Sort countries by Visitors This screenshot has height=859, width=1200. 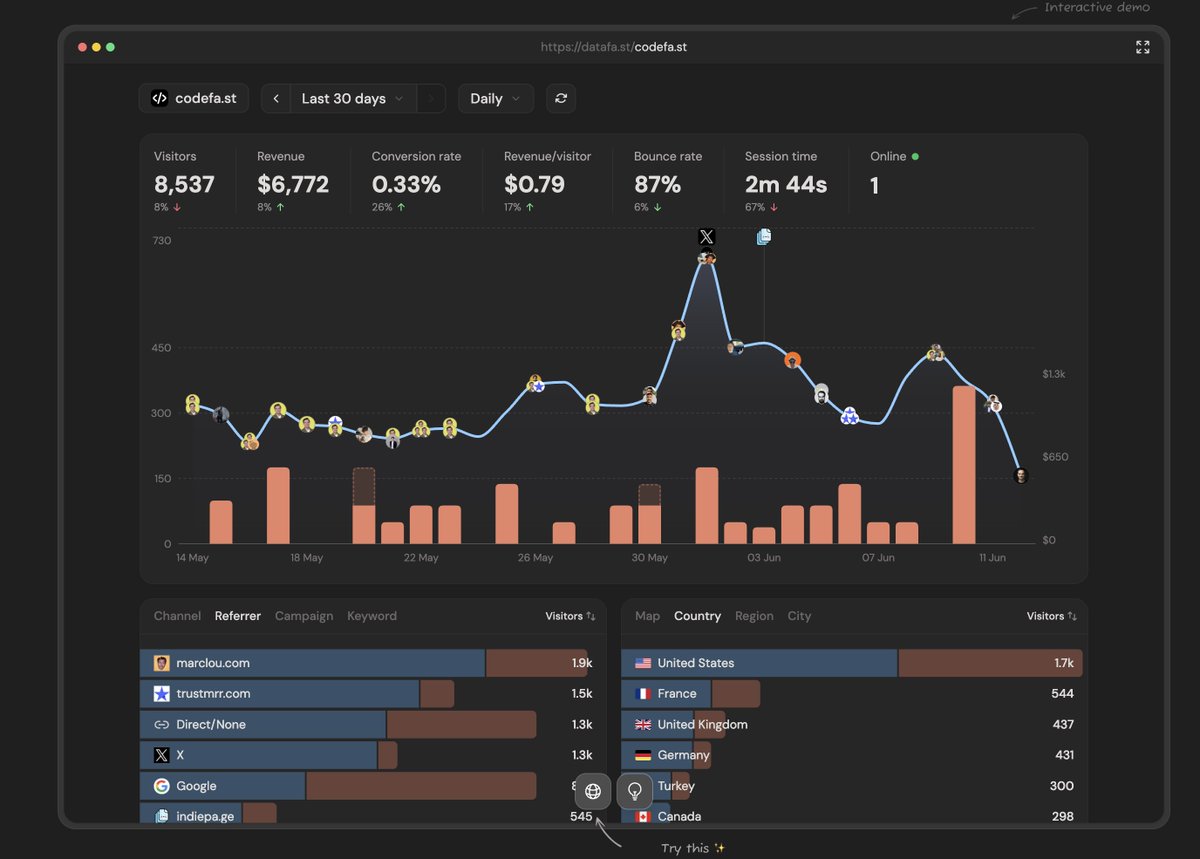click(1052, 616)
